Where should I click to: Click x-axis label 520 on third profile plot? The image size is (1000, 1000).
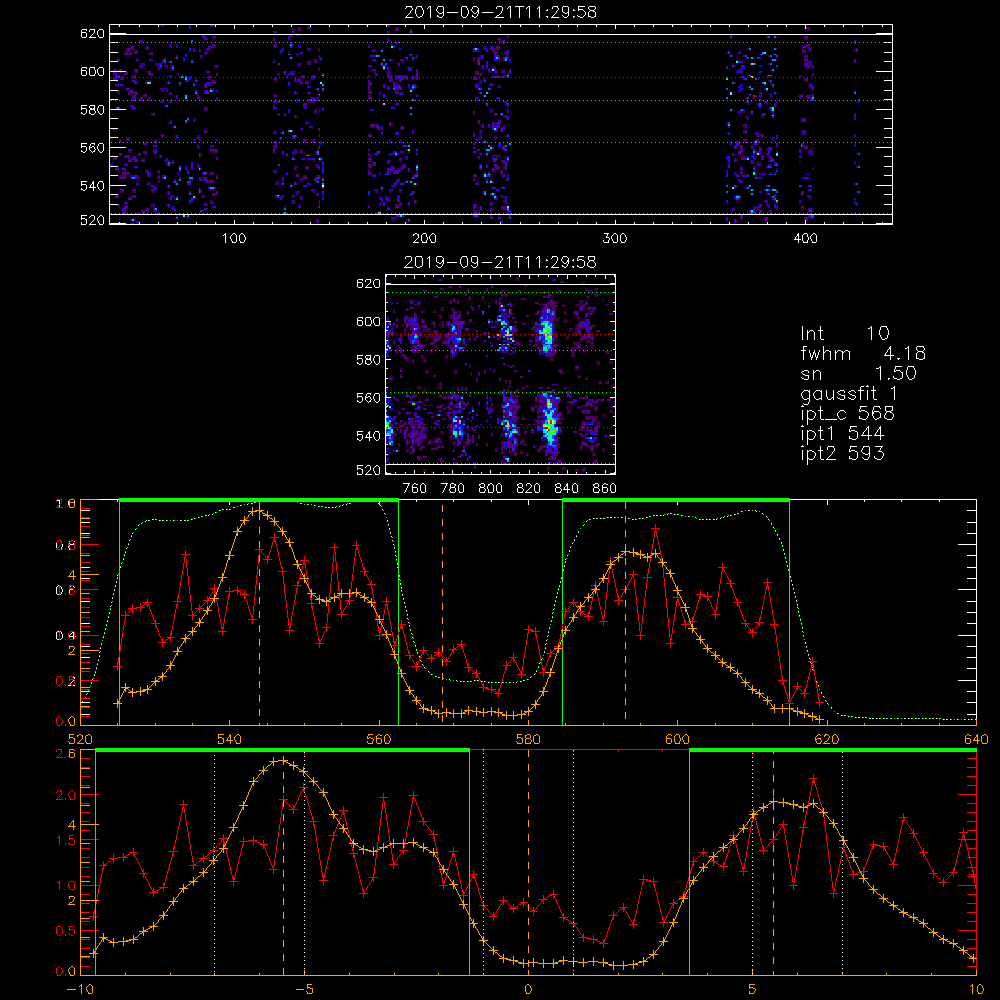click(80, 740)
